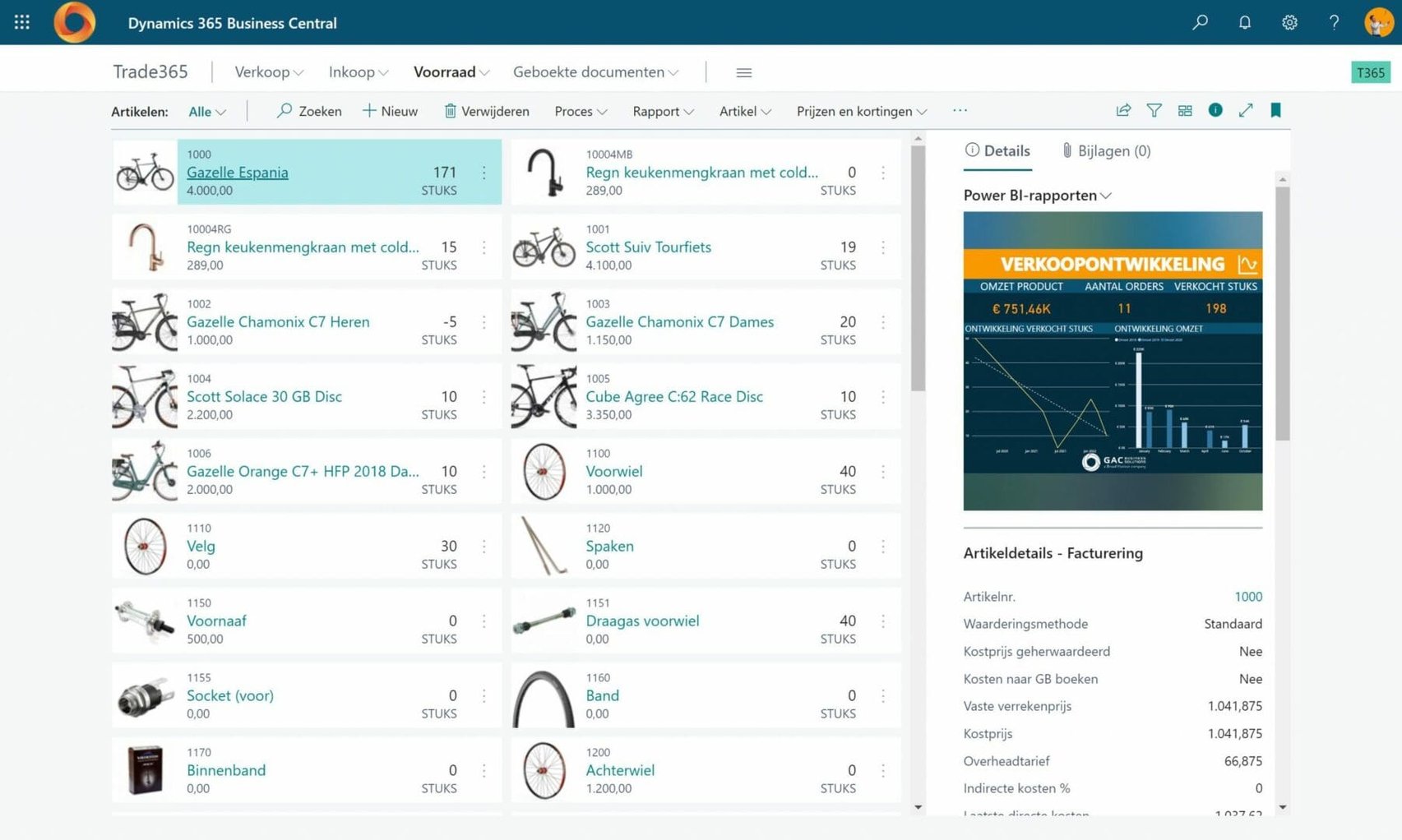Show more toolbar actions ellipsis
This screenshot has height=840, width=1402.
(960, 110)
